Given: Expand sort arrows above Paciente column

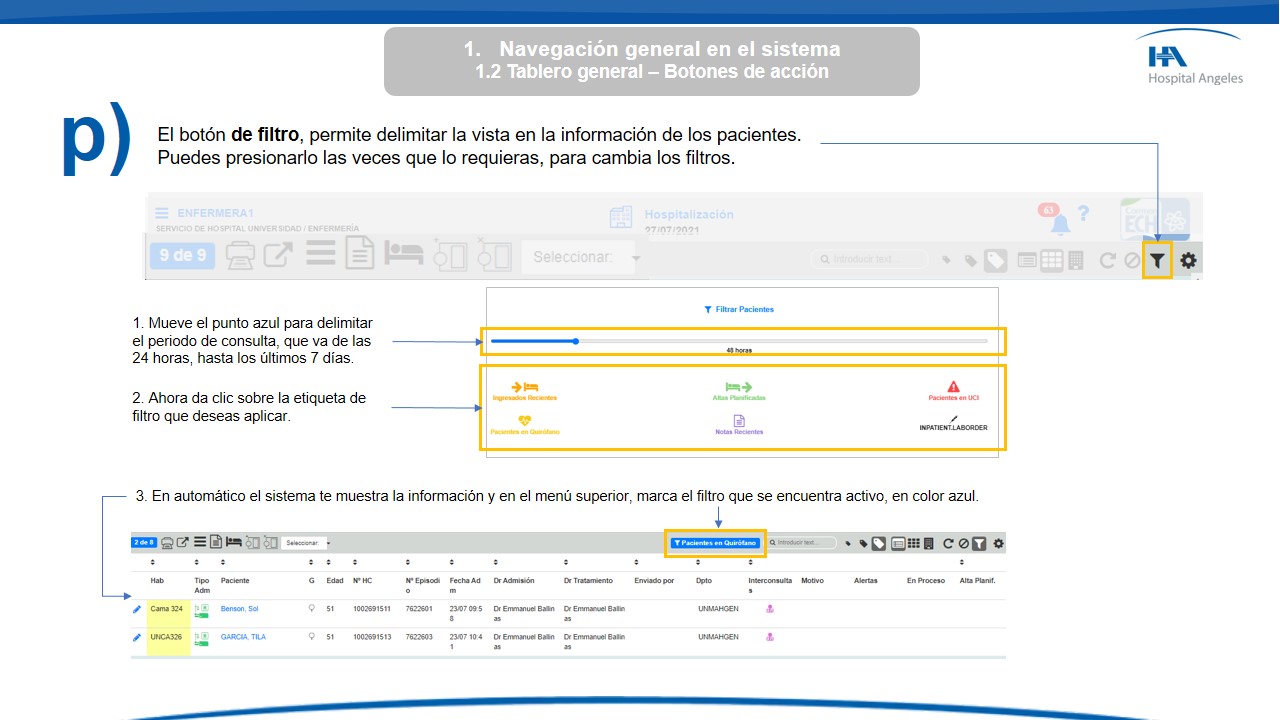Looking at the screenshot, I should click(x=224, y=563).
